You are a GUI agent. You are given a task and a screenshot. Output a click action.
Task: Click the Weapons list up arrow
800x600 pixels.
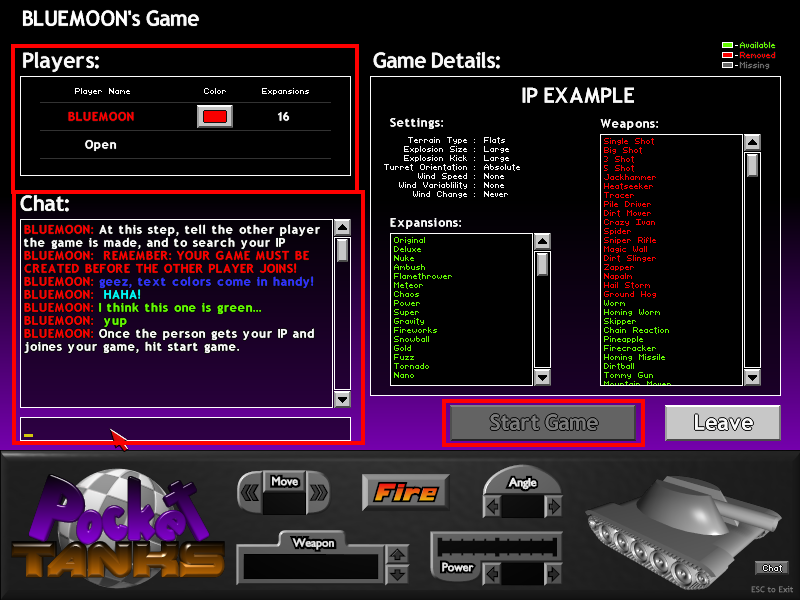[753, 142]
